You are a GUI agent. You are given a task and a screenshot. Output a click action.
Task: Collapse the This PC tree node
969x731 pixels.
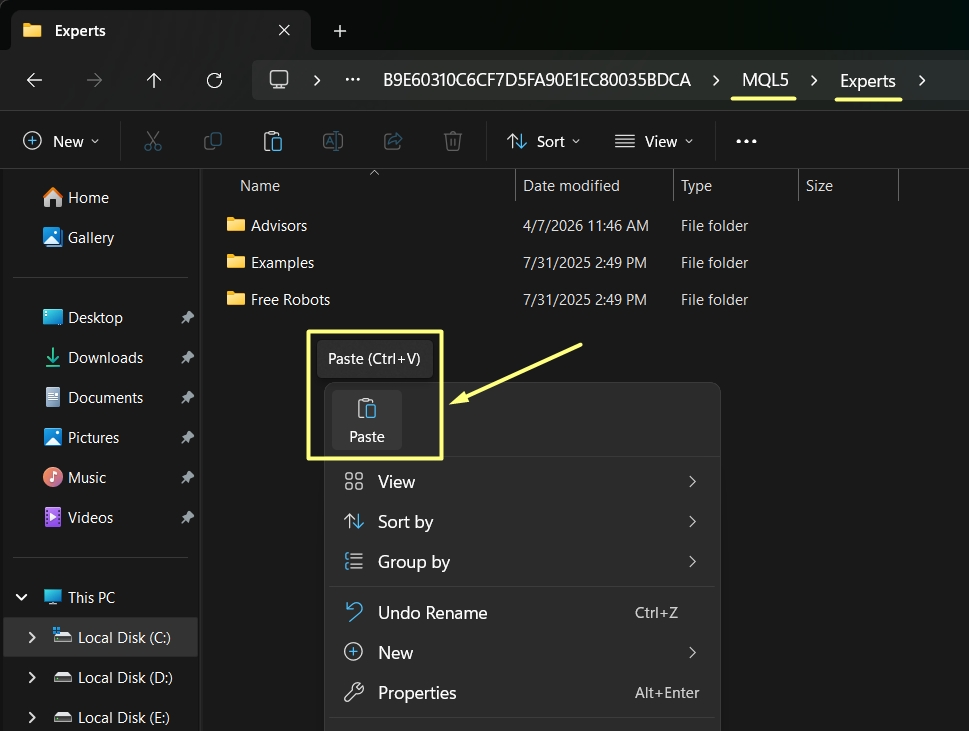coord(22,598)
